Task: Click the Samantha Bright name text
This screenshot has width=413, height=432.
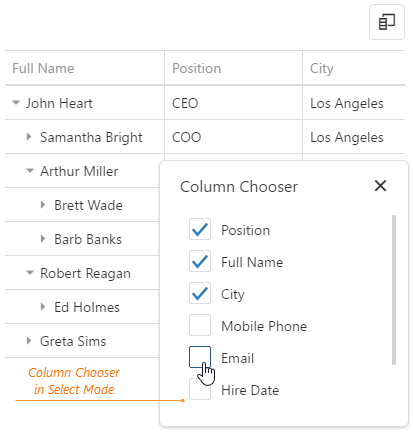Action: 91,137
